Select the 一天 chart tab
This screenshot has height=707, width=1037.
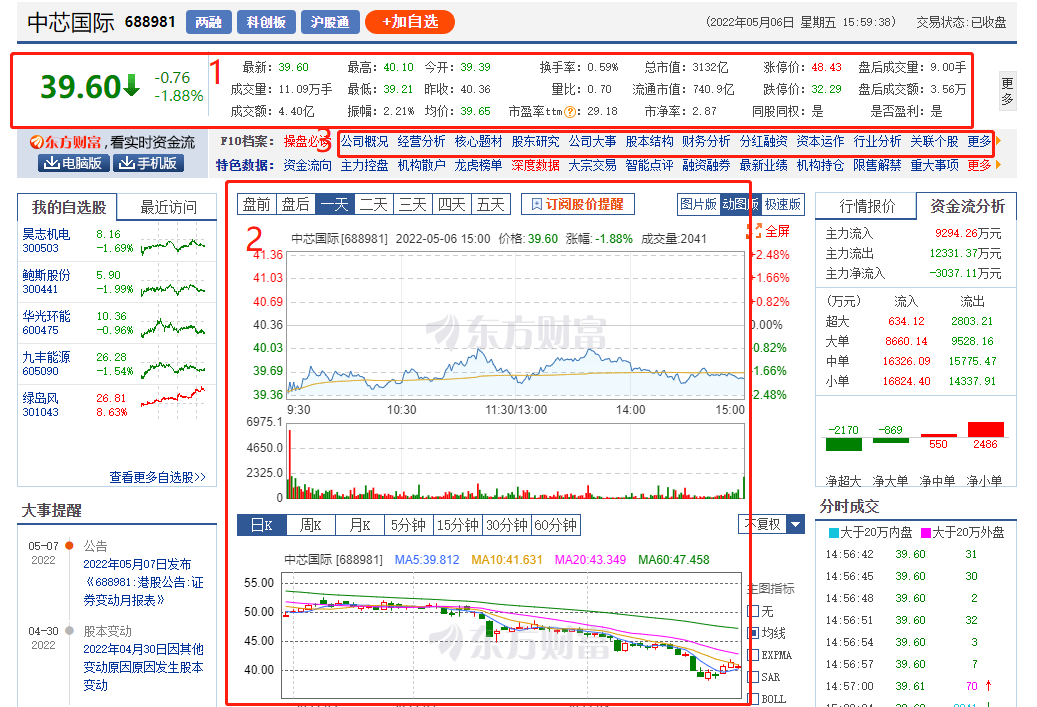(x=335, y=204)
